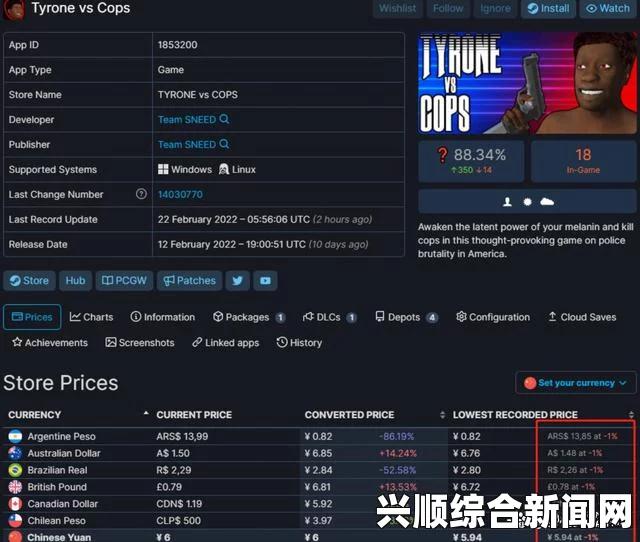
Task: Click the British flag icon
Action: (x=15, y=487)
